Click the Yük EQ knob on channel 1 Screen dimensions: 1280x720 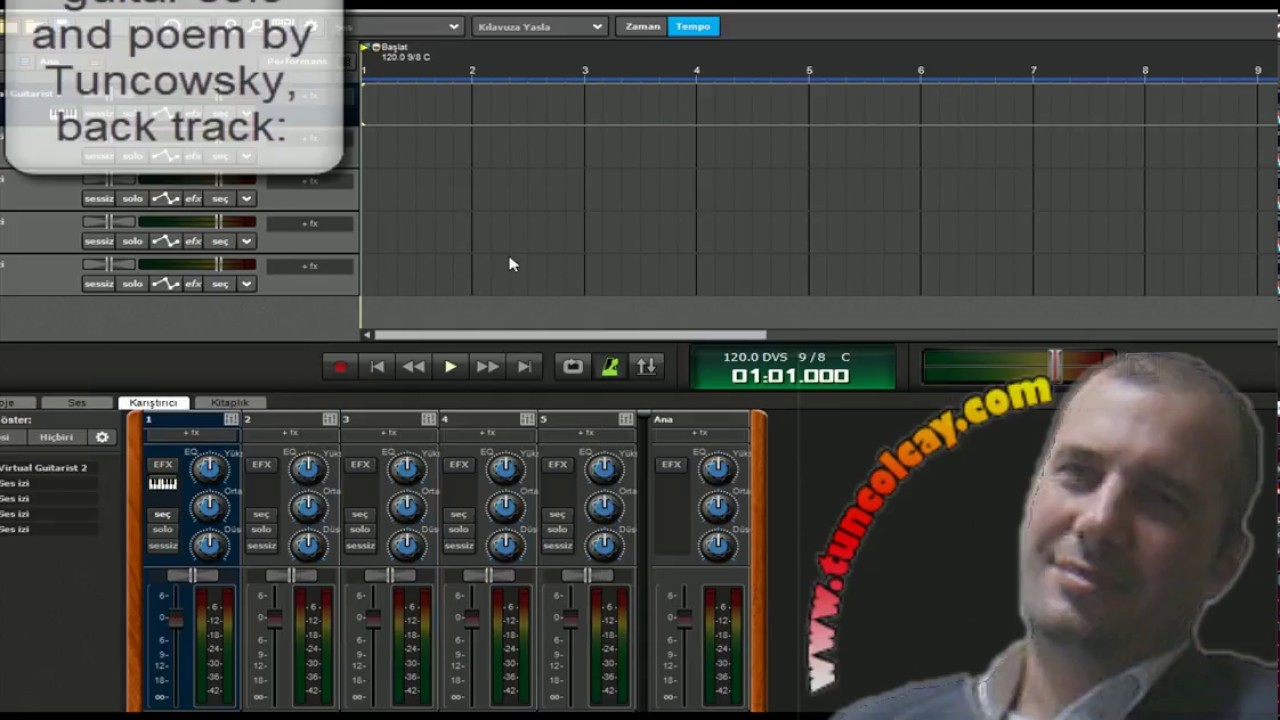(209, 468)
